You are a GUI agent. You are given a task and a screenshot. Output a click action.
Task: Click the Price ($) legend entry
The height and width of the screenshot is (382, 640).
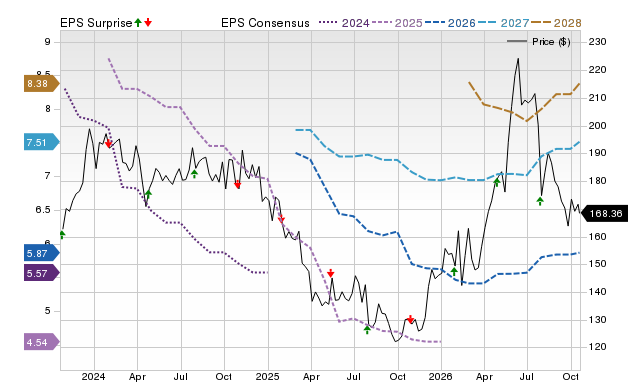(538, 42)
